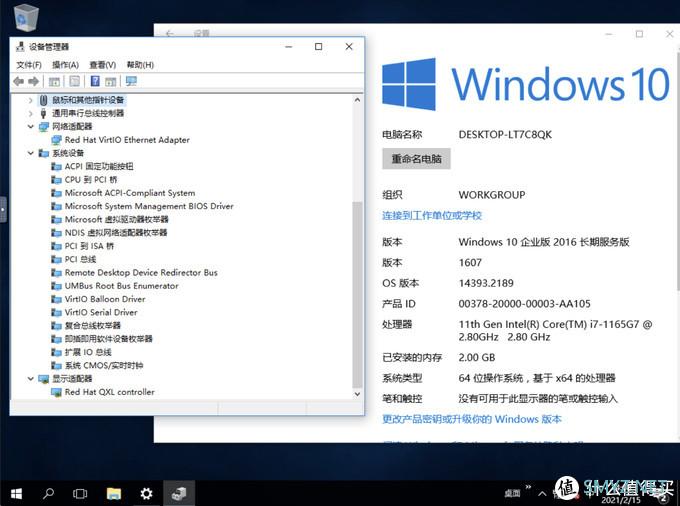680x506 pixels.
Task: Select 系统 CMOS/实时时钟 device
Action: (104, 366)
